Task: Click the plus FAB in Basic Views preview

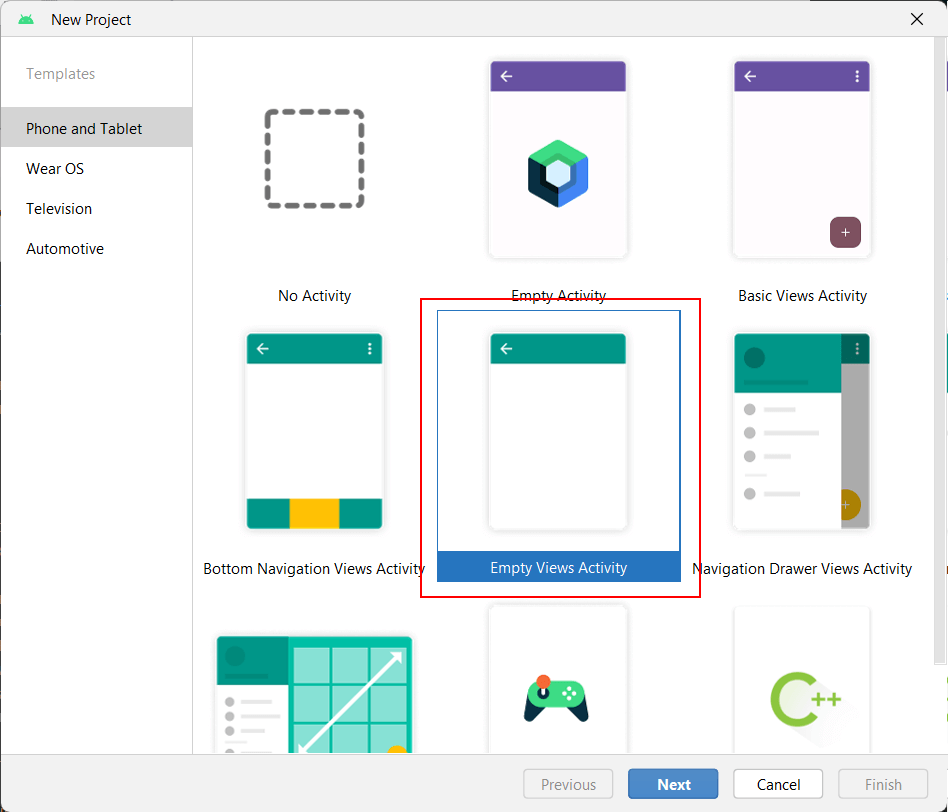Action: point(845,232)
